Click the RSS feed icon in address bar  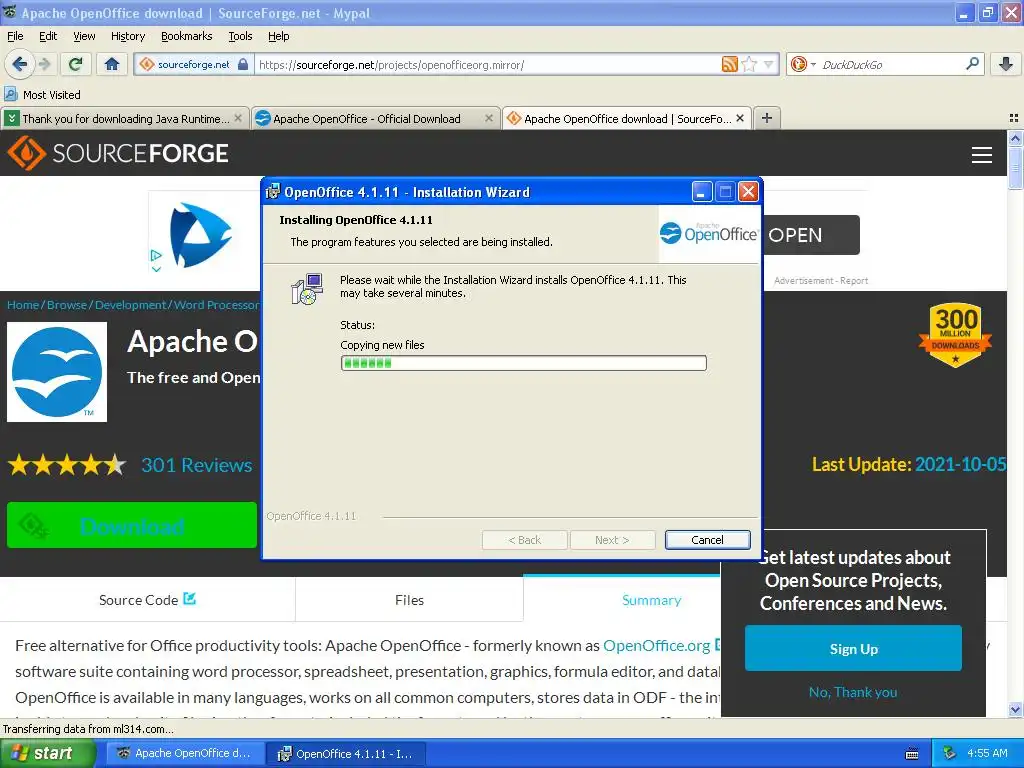pos(729,64)
